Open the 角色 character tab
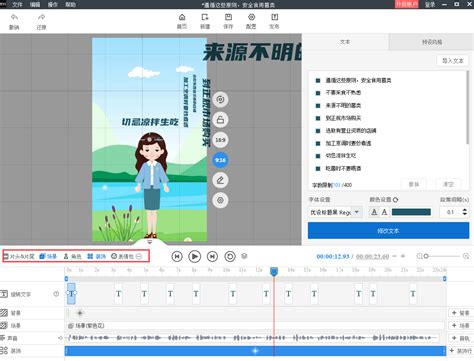This screenshot has height=361, width=474. click(73, 256)
